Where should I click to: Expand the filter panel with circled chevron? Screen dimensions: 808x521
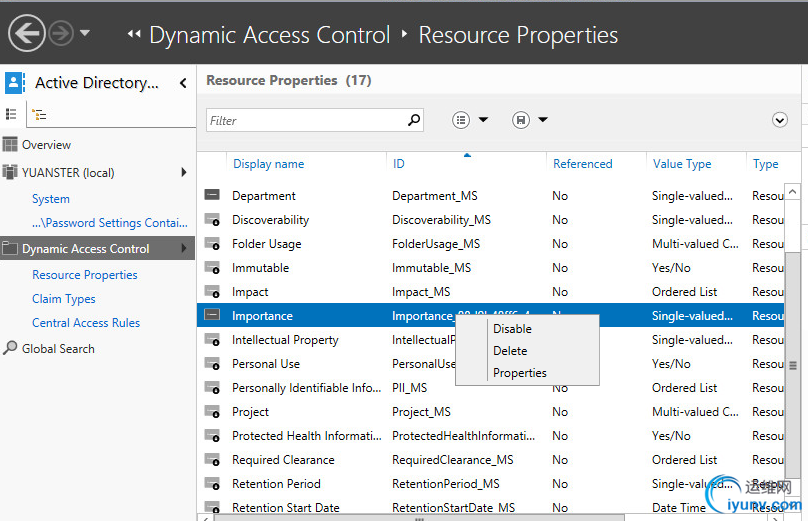point(780,120)
